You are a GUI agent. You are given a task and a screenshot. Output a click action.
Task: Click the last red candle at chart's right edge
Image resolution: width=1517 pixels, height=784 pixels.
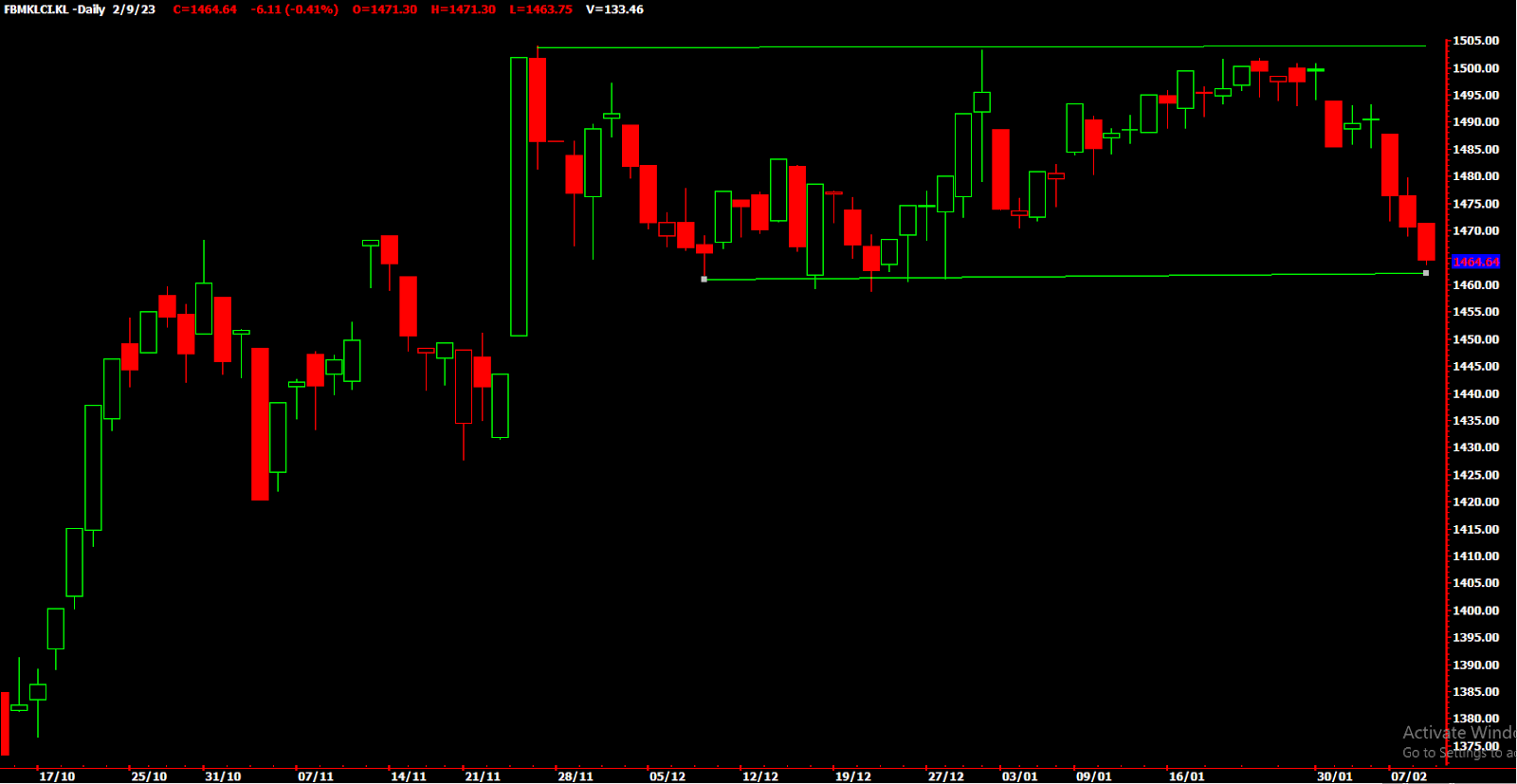tap(1426, 242)
